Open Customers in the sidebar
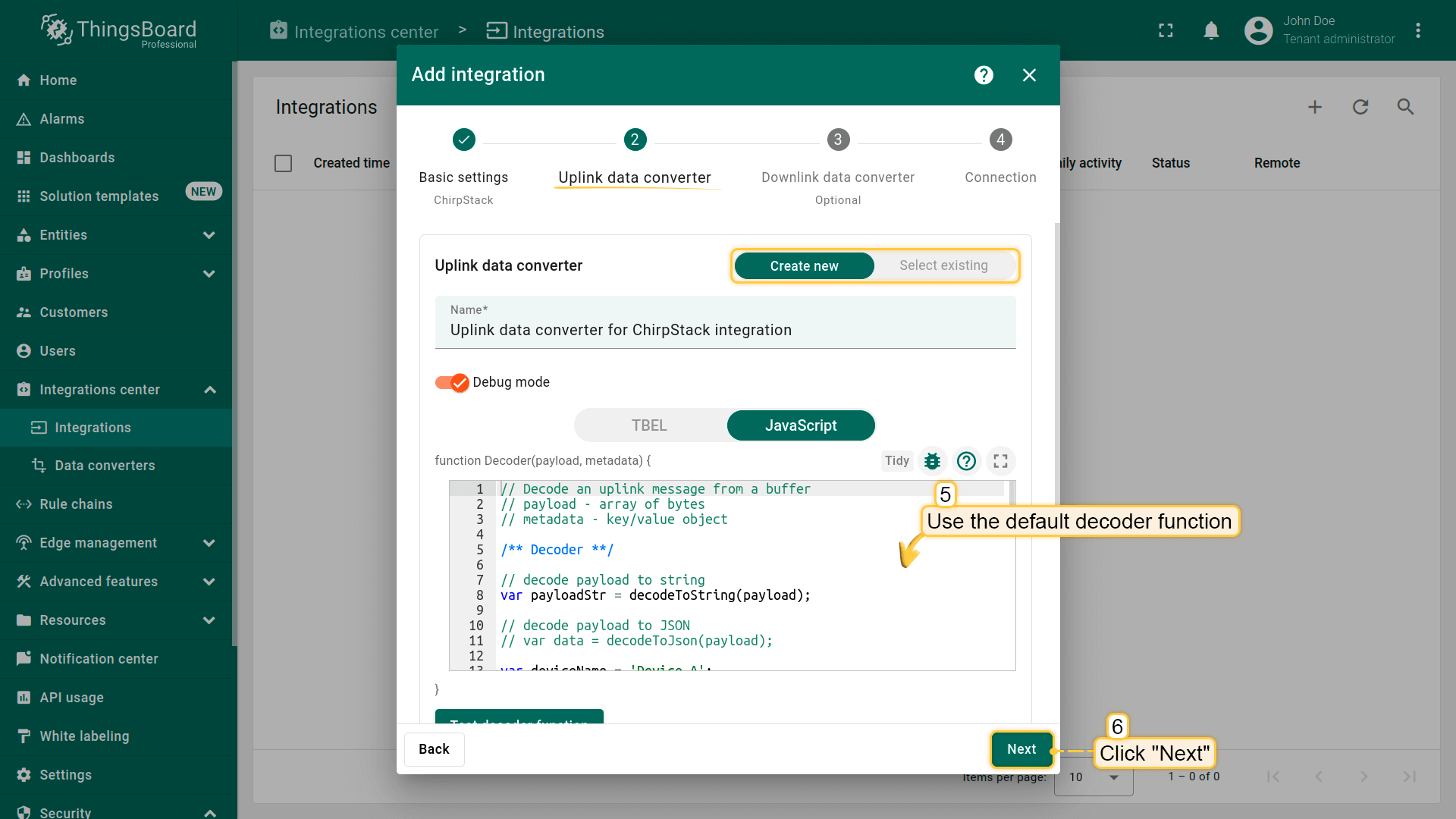1456x819 pixels. point(115,312)
